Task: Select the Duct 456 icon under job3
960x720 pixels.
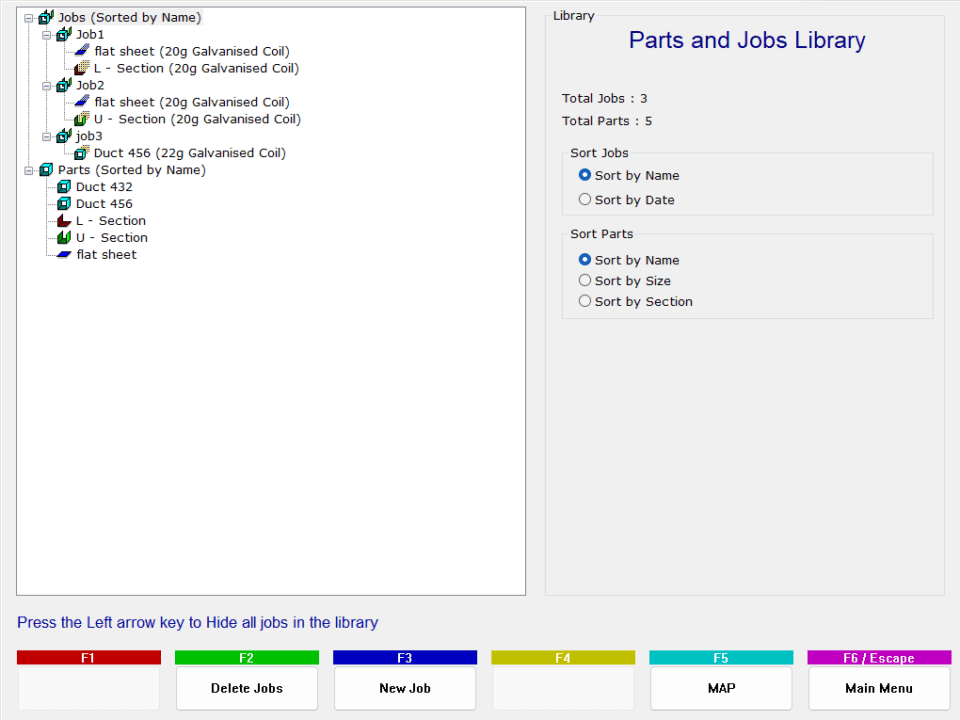Action: pyautogui.click(x=79, y=153)
